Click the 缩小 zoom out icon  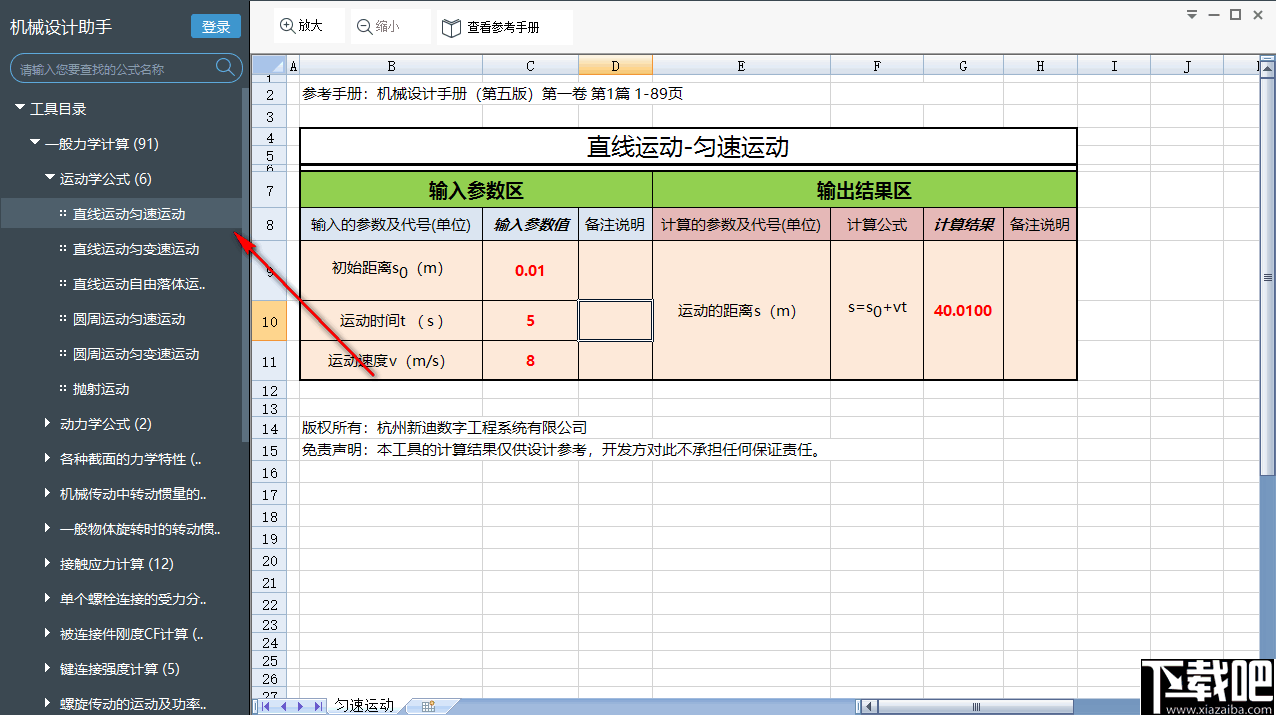pos(365,25)
